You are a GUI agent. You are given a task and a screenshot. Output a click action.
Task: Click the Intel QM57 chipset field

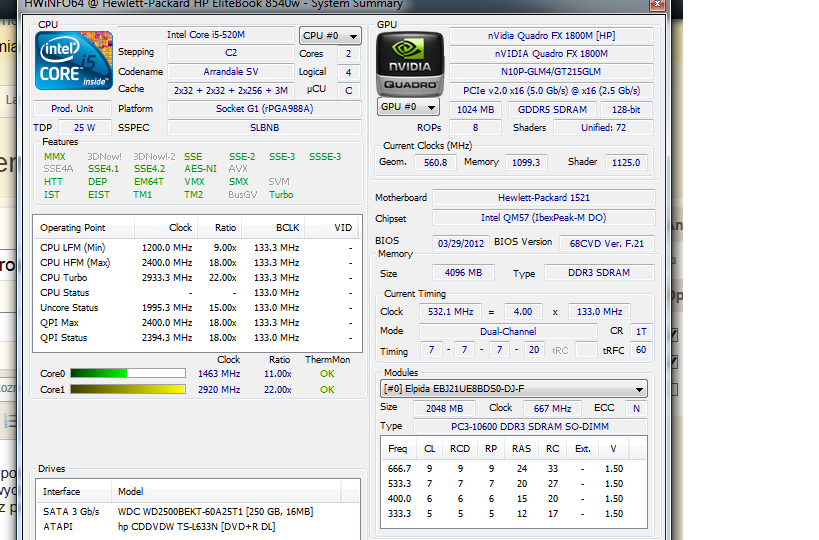544,218
